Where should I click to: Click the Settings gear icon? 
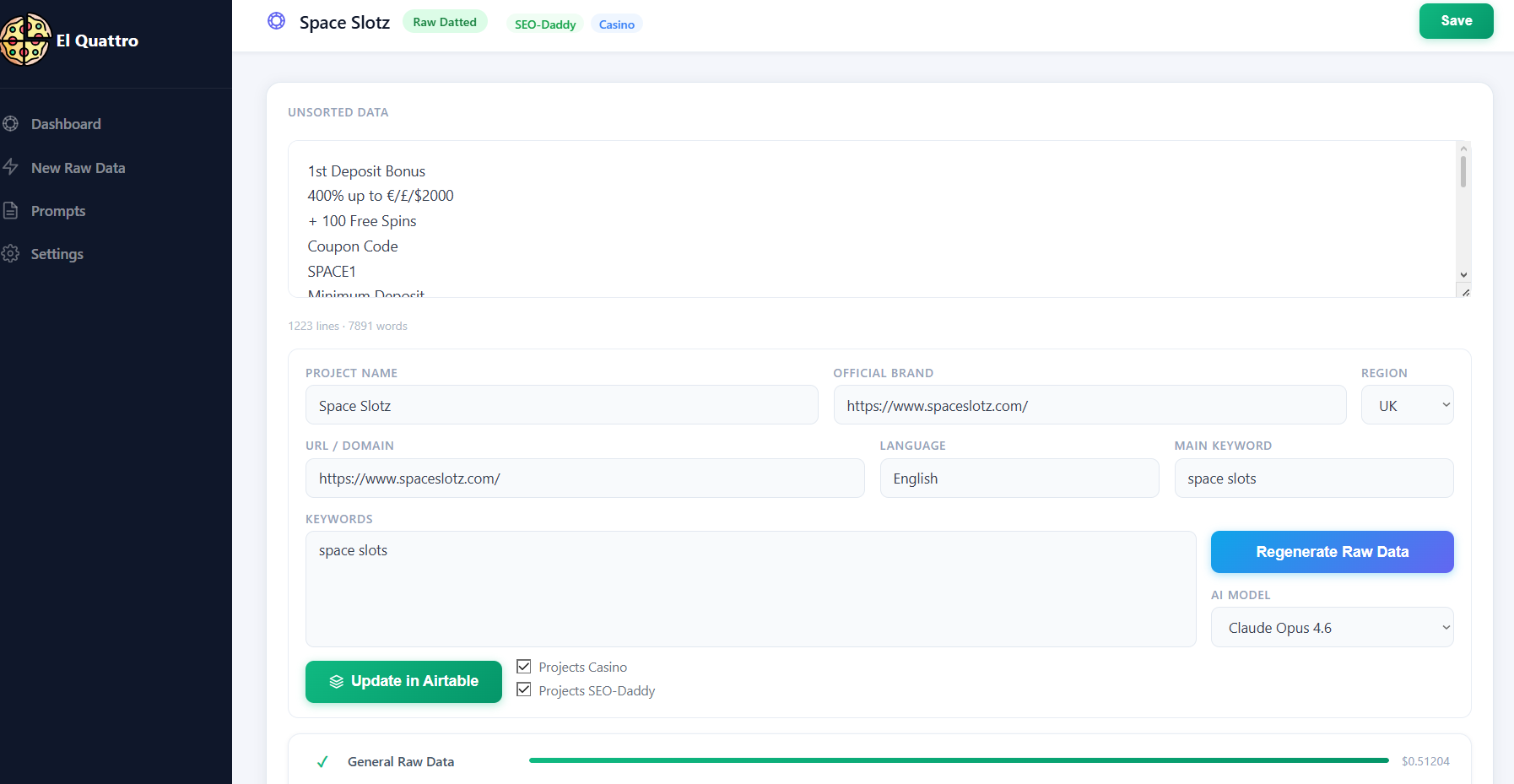pyautogui.click(x=10, y=253)
